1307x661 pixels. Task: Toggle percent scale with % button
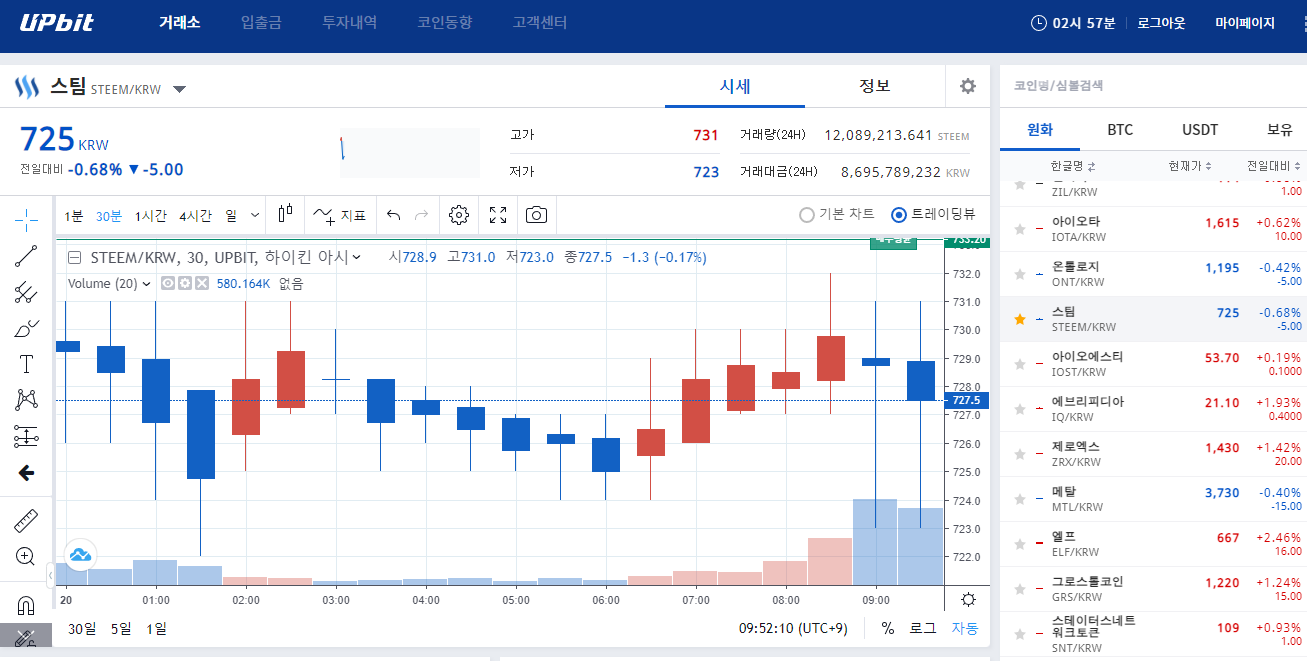pyautogui.click(x=888, y=628)
